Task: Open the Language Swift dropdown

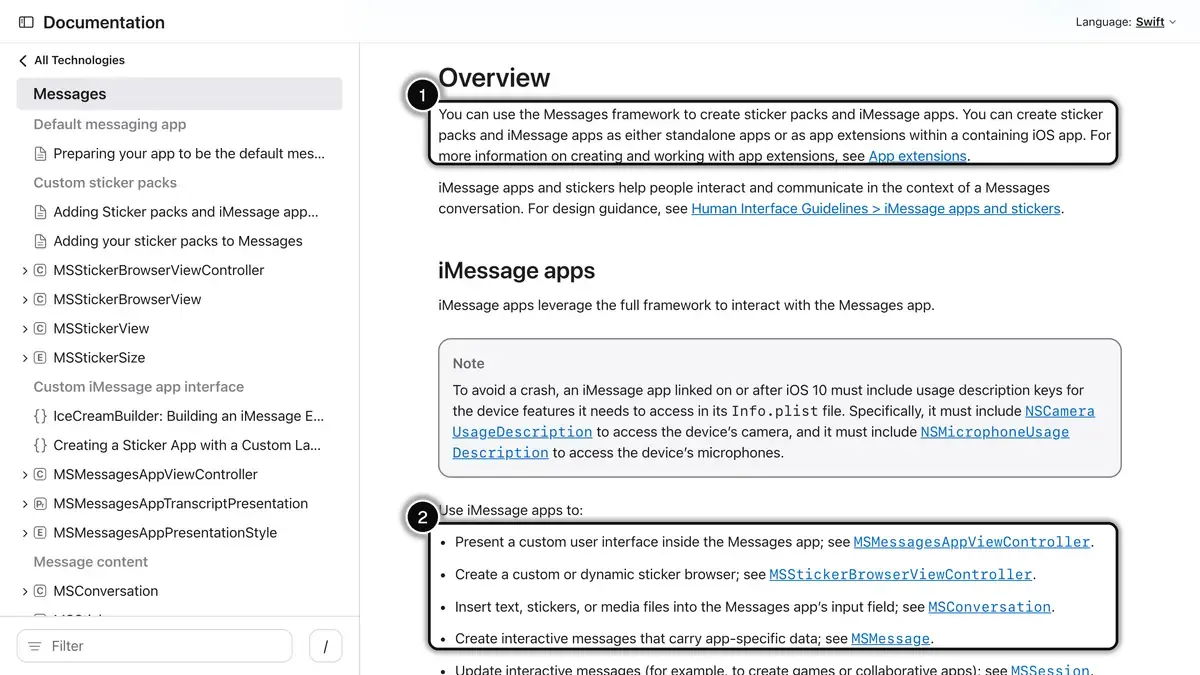Action: pos(1156,22)
